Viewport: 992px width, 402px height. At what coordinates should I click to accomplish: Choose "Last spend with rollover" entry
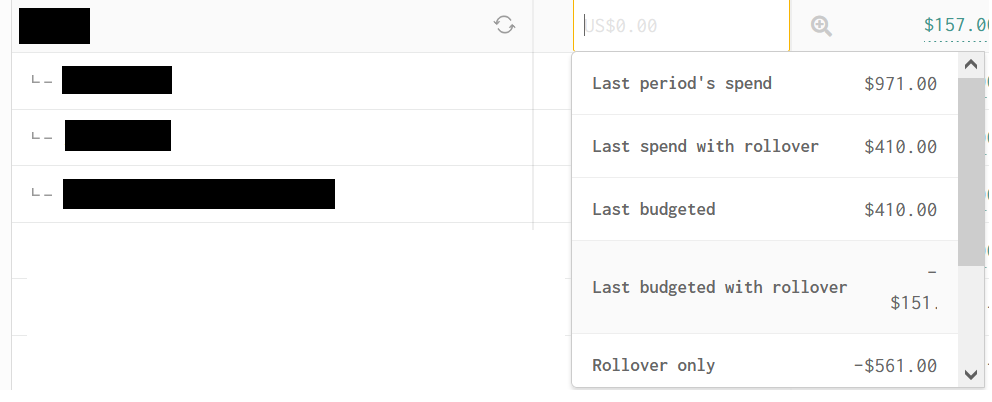pyautogui.click(x=765, y=146)
